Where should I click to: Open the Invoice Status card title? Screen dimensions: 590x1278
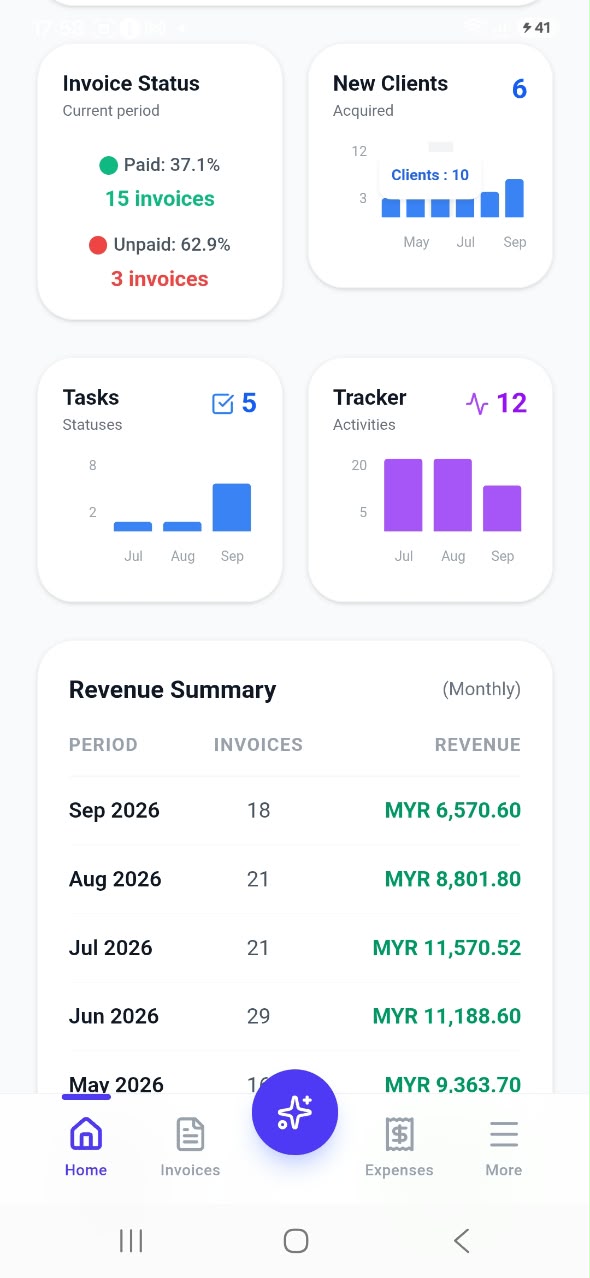click(x=131, y=84)
